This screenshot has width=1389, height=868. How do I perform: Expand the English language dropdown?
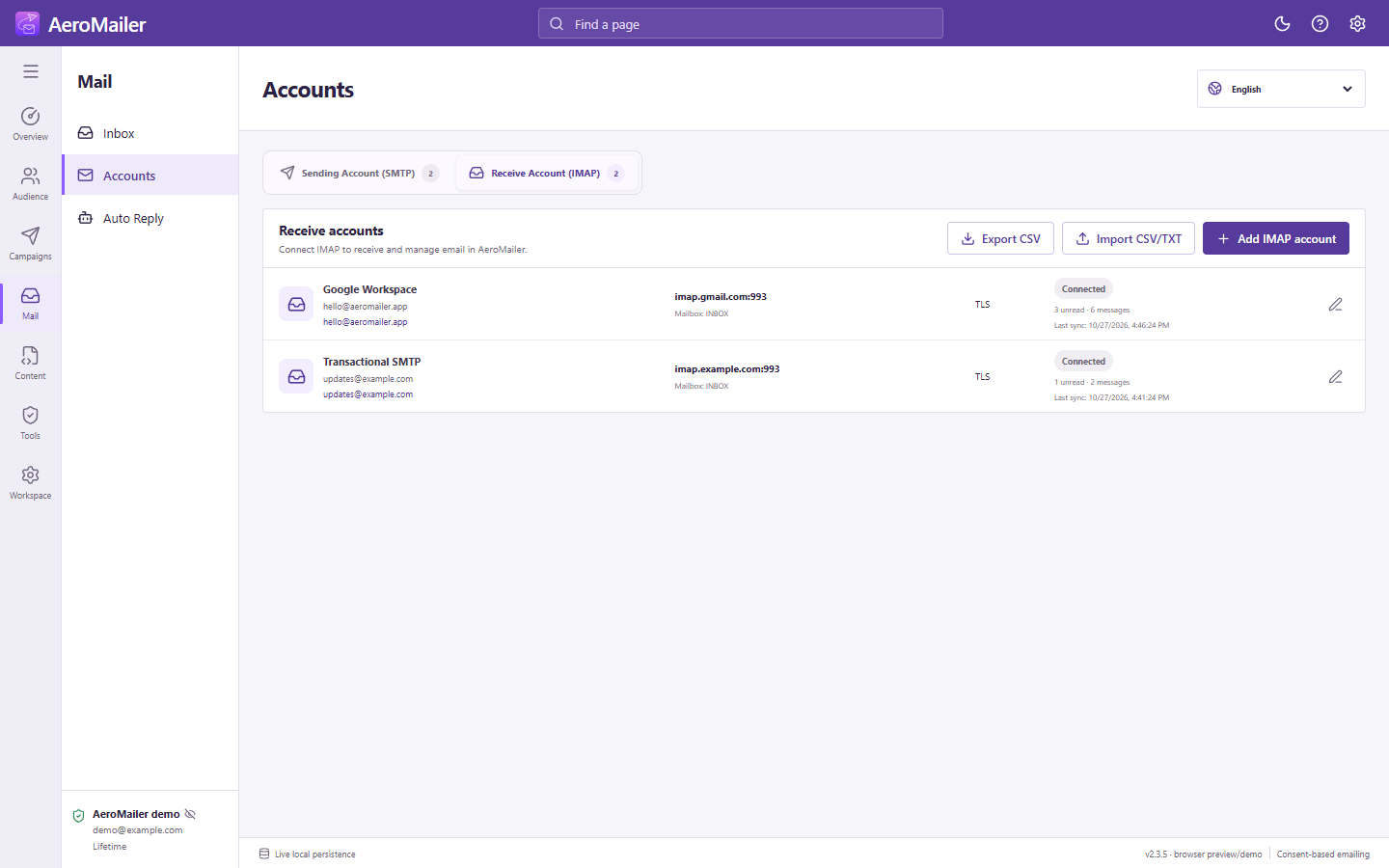point(1281,89)
